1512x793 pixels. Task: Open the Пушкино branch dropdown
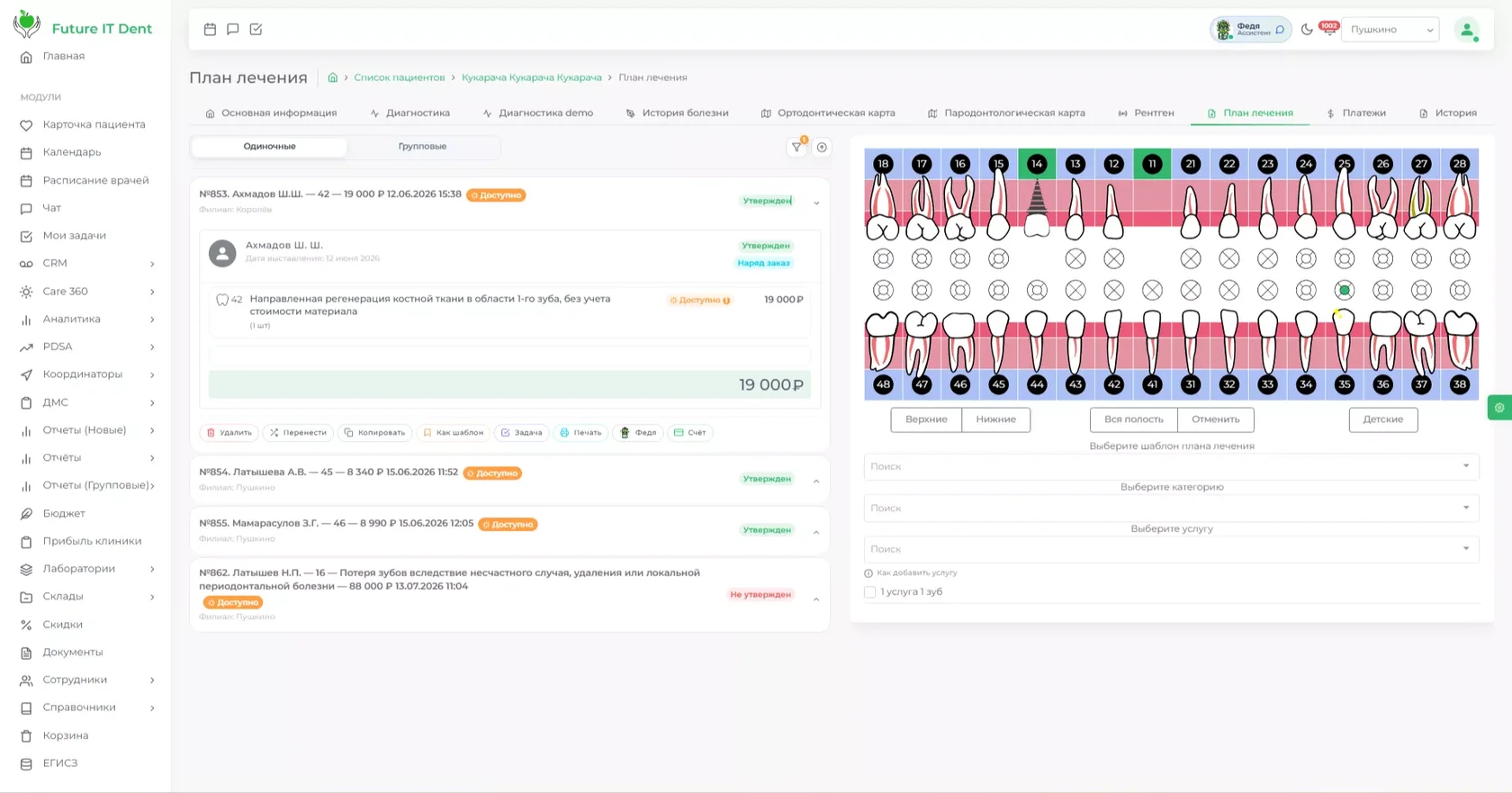coord(1390,30)
